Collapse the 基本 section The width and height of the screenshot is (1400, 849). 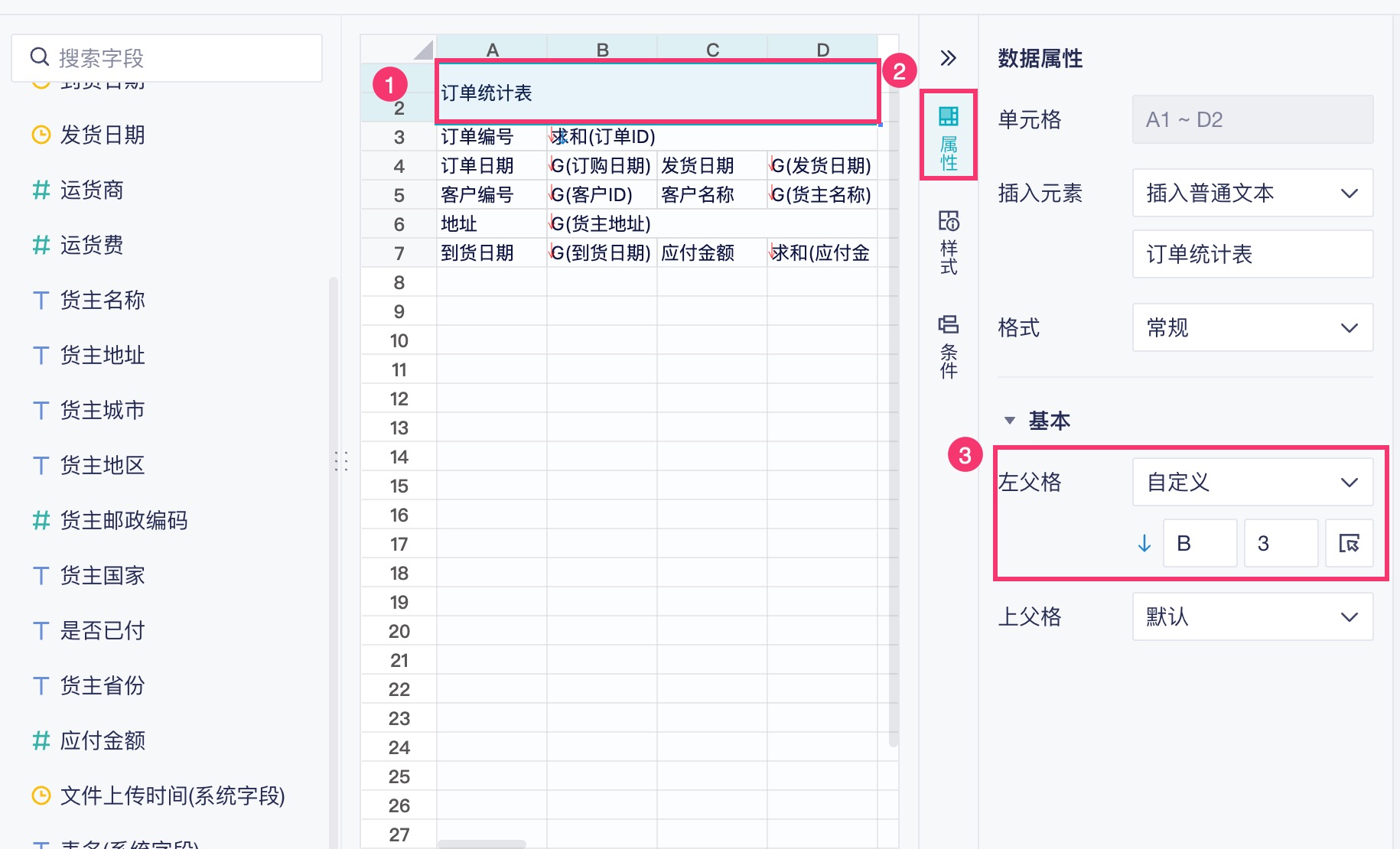coord(1010,421)
